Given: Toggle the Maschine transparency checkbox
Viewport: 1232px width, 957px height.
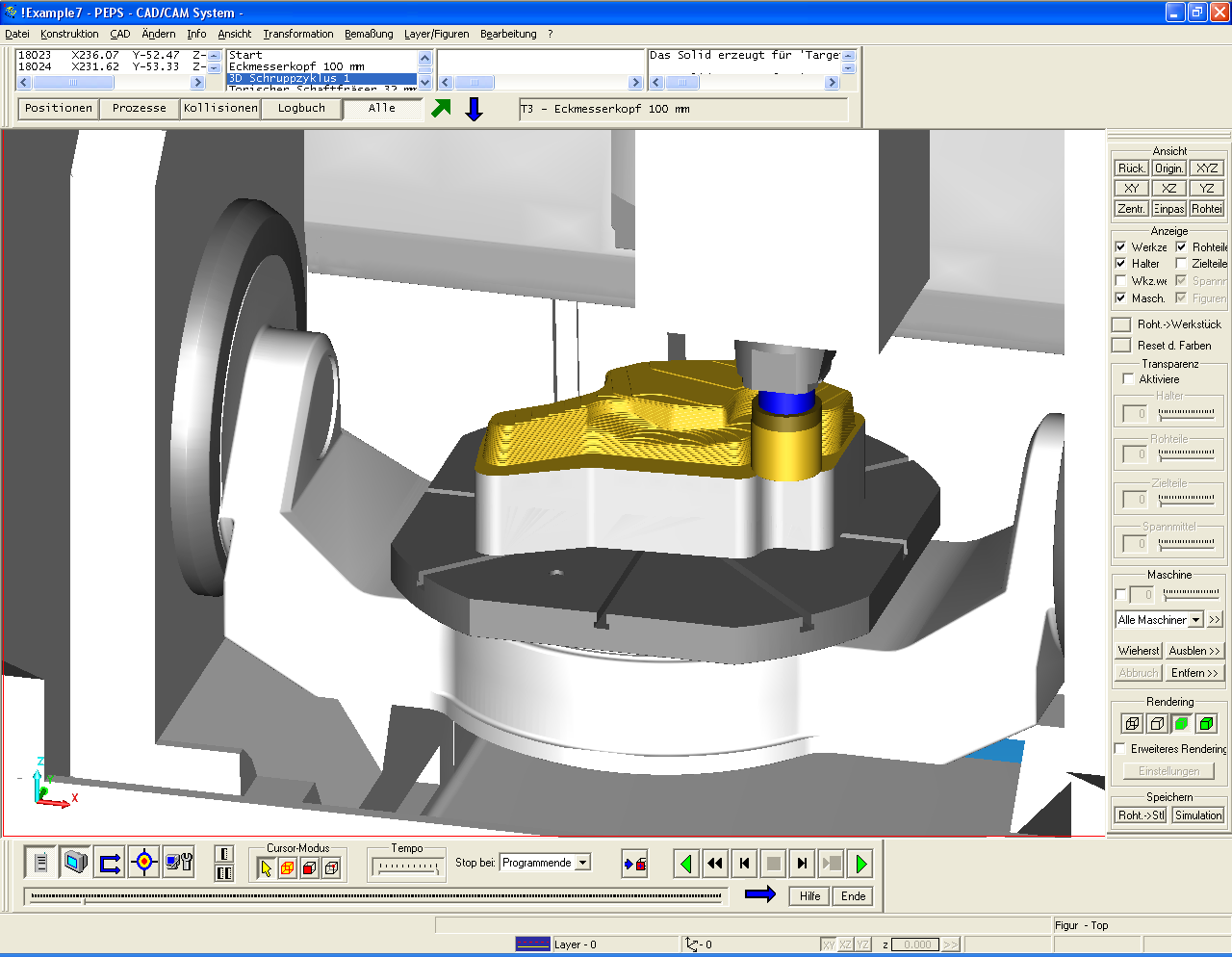Looking at the screenshot, I should (1120, 594).
